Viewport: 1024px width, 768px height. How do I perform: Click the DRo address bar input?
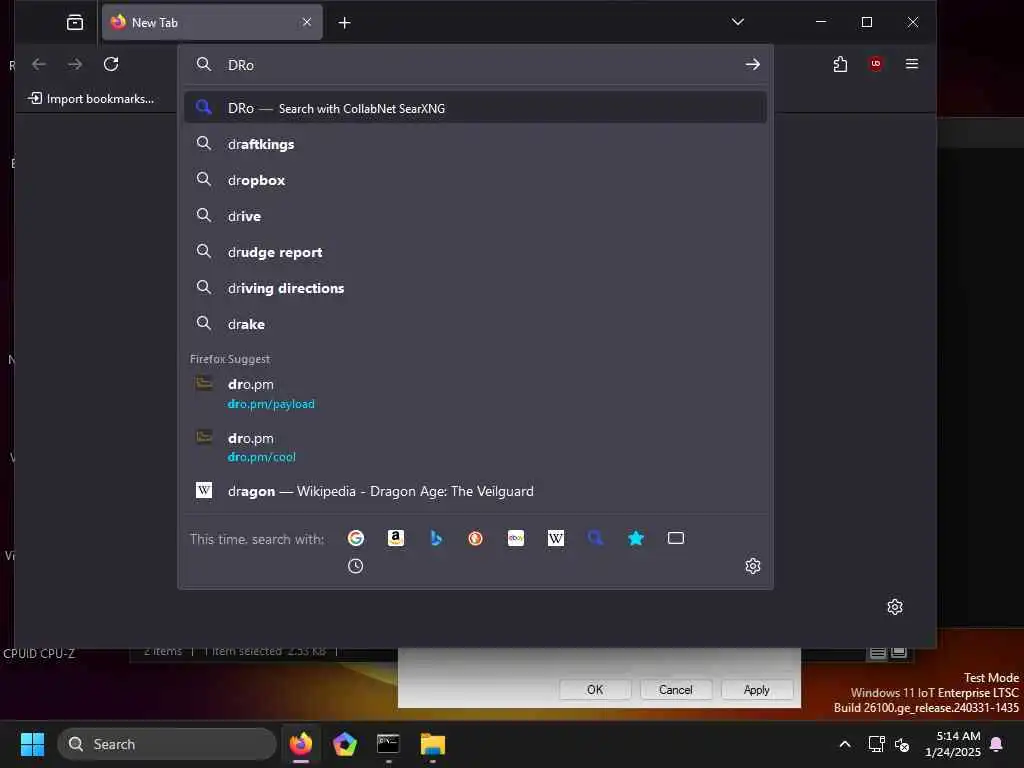tap(477, 65)
